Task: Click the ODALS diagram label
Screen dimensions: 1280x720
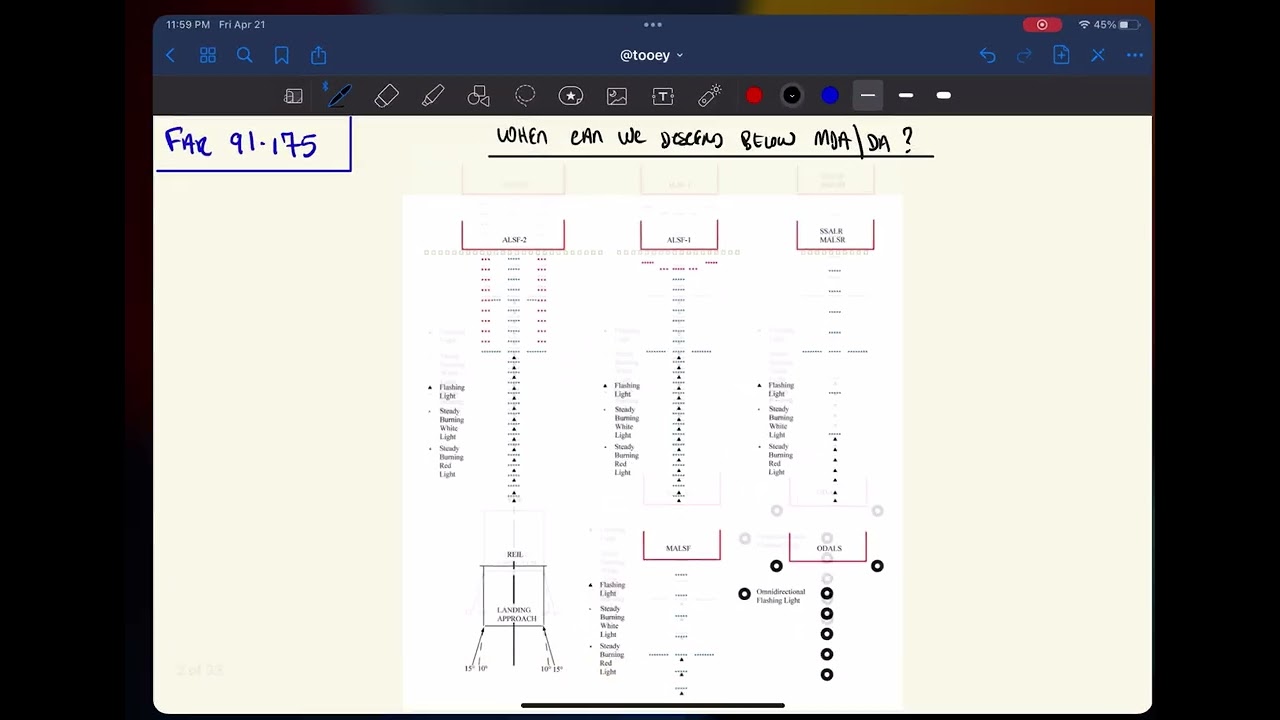Action: tap(829, 549)
